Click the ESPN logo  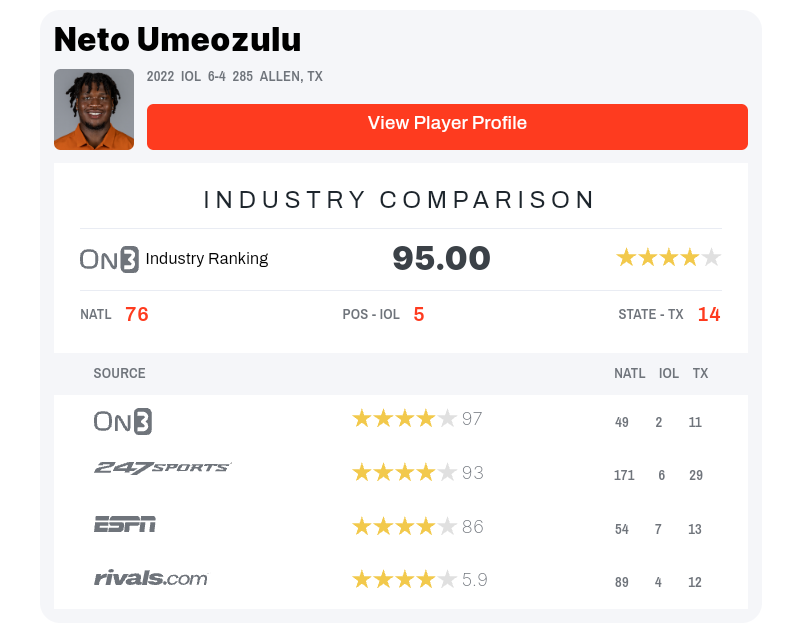pos(124,524)
